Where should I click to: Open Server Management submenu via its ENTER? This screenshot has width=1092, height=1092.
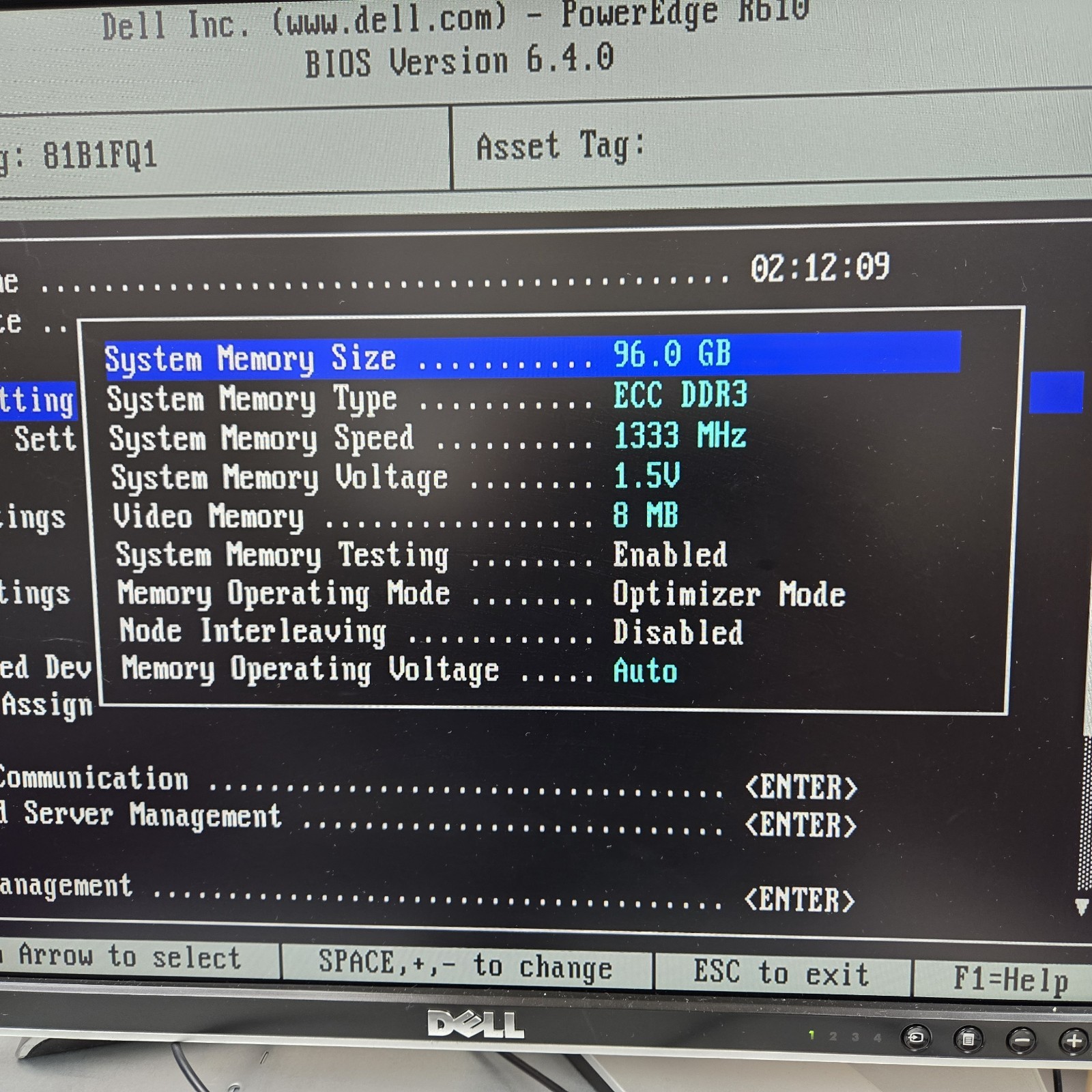click(801, 825)
